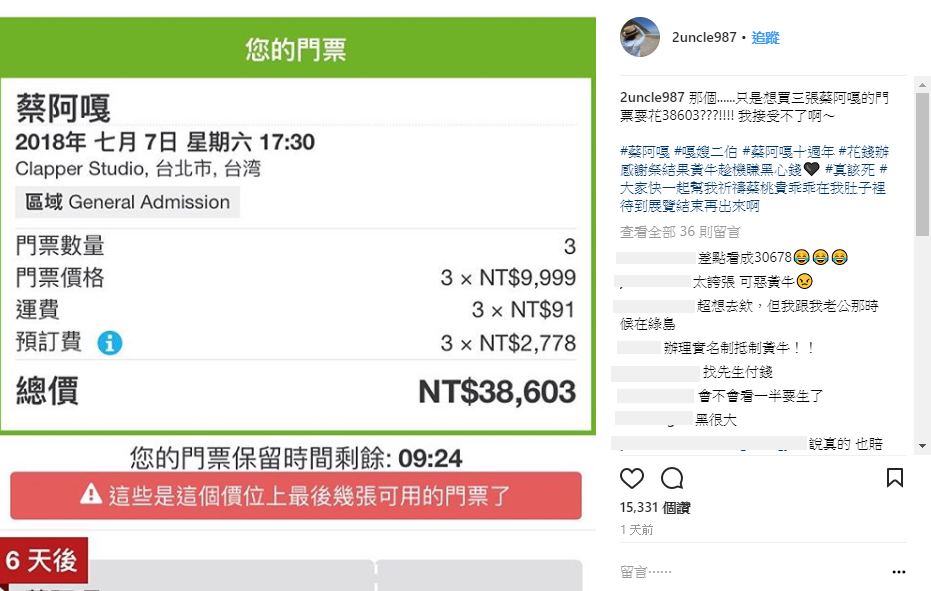The height and width of the screenshot is (591, 931).
Task: Save post with the bookmark icon
Action: click(895, 478)
